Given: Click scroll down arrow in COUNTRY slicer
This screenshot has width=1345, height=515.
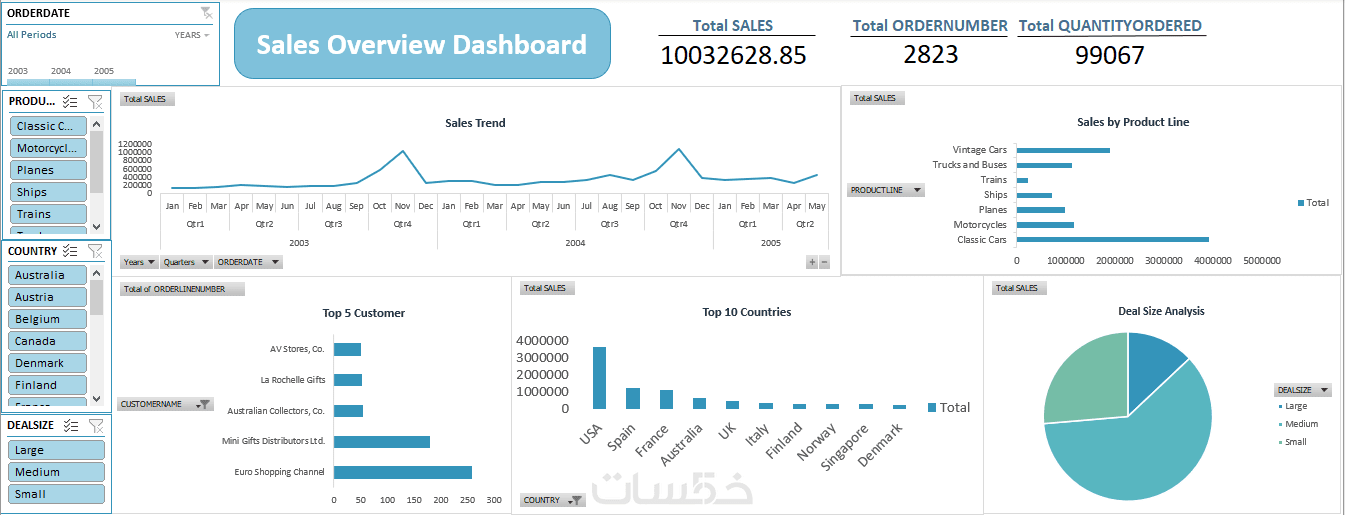Looking at the screenshot, I should point(97,399).
